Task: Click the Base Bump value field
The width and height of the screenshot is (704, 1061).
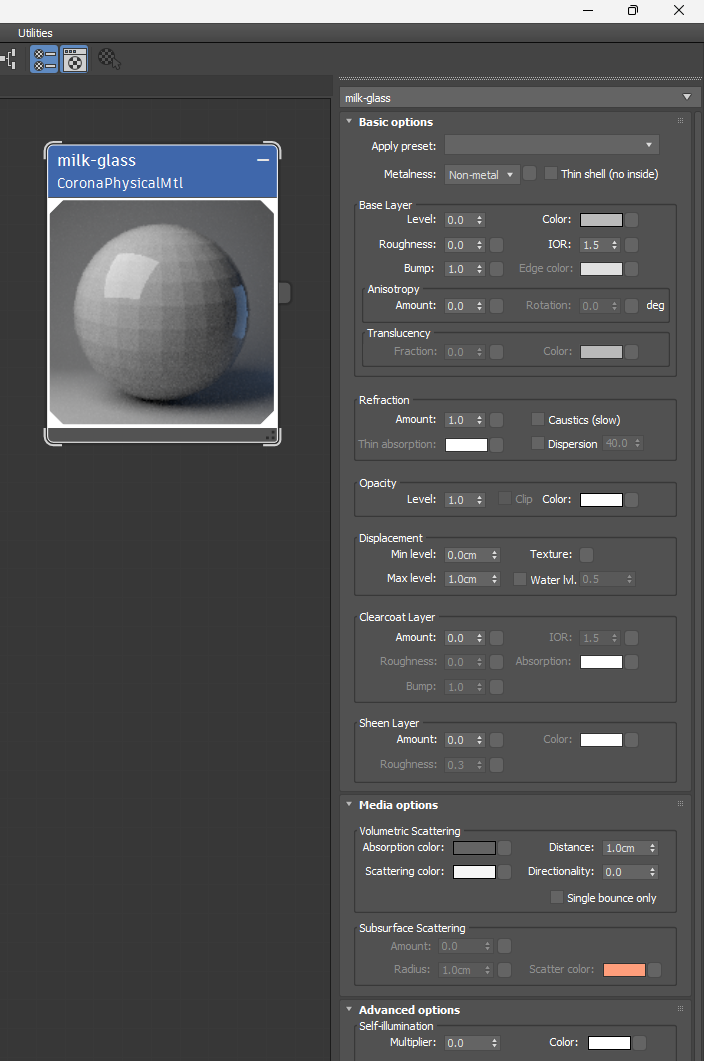Action: tap(460, 269)
